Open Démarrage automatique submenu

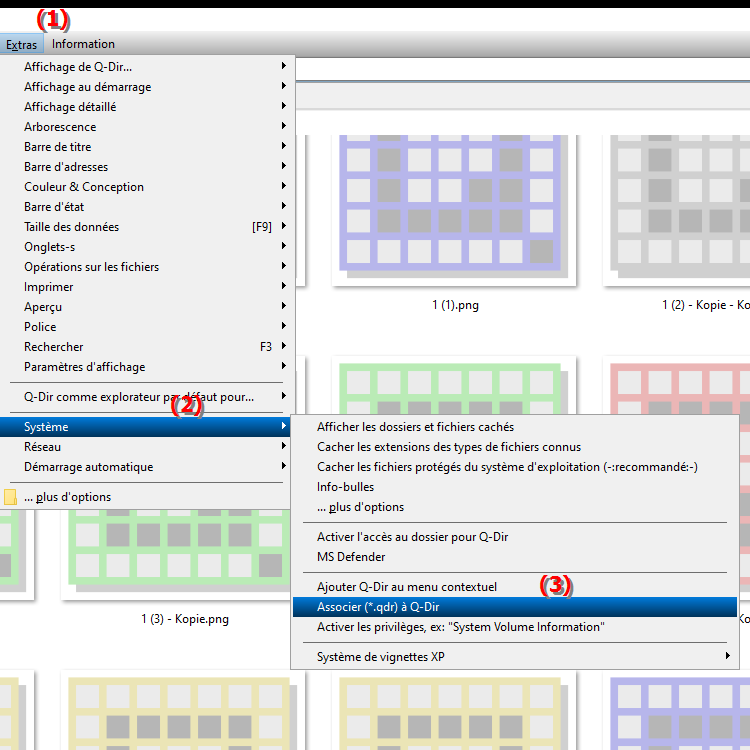tap(145, 467)
